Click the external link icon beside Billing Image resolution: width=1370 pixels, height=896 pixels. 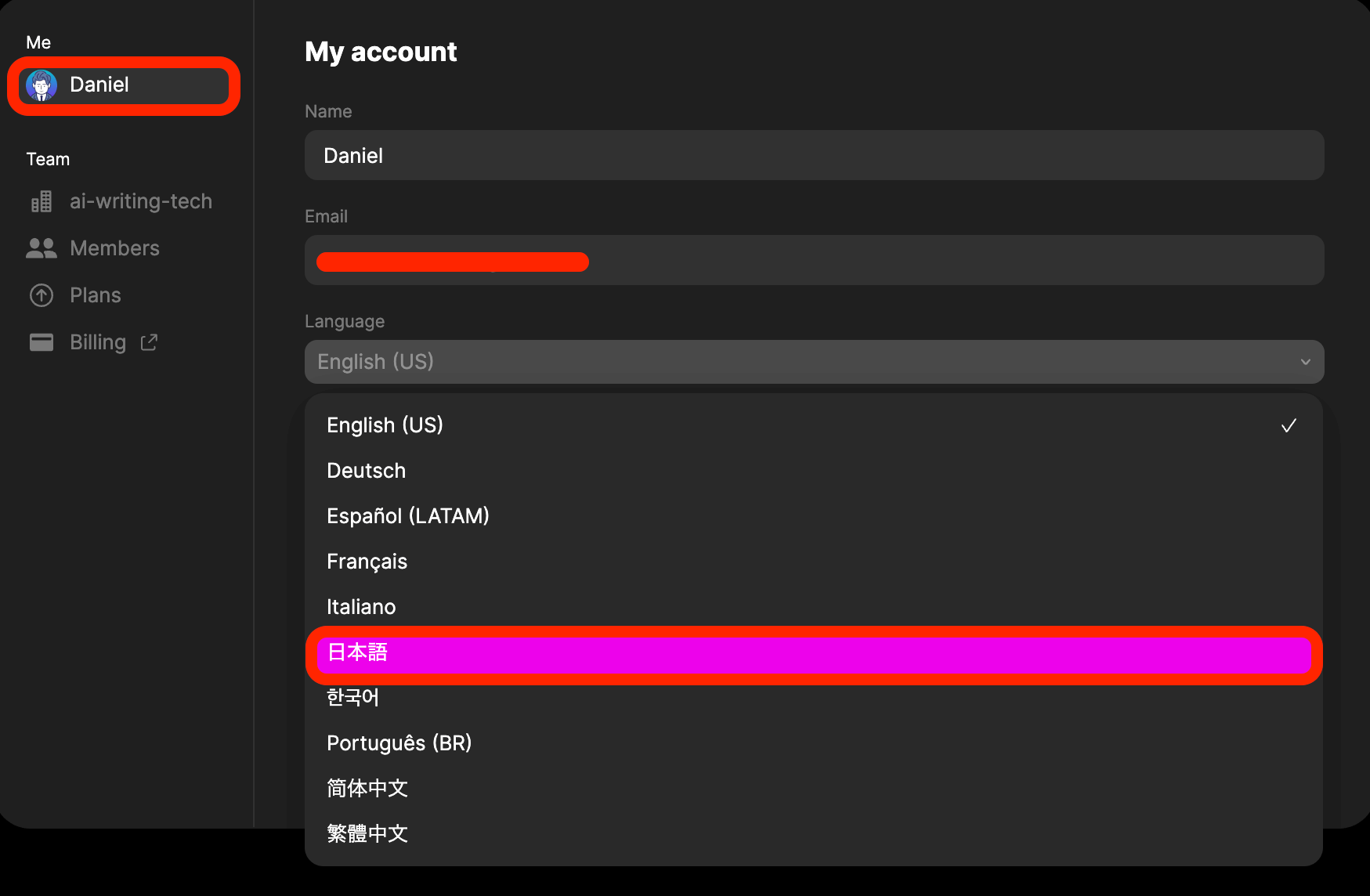coord(149,342)
